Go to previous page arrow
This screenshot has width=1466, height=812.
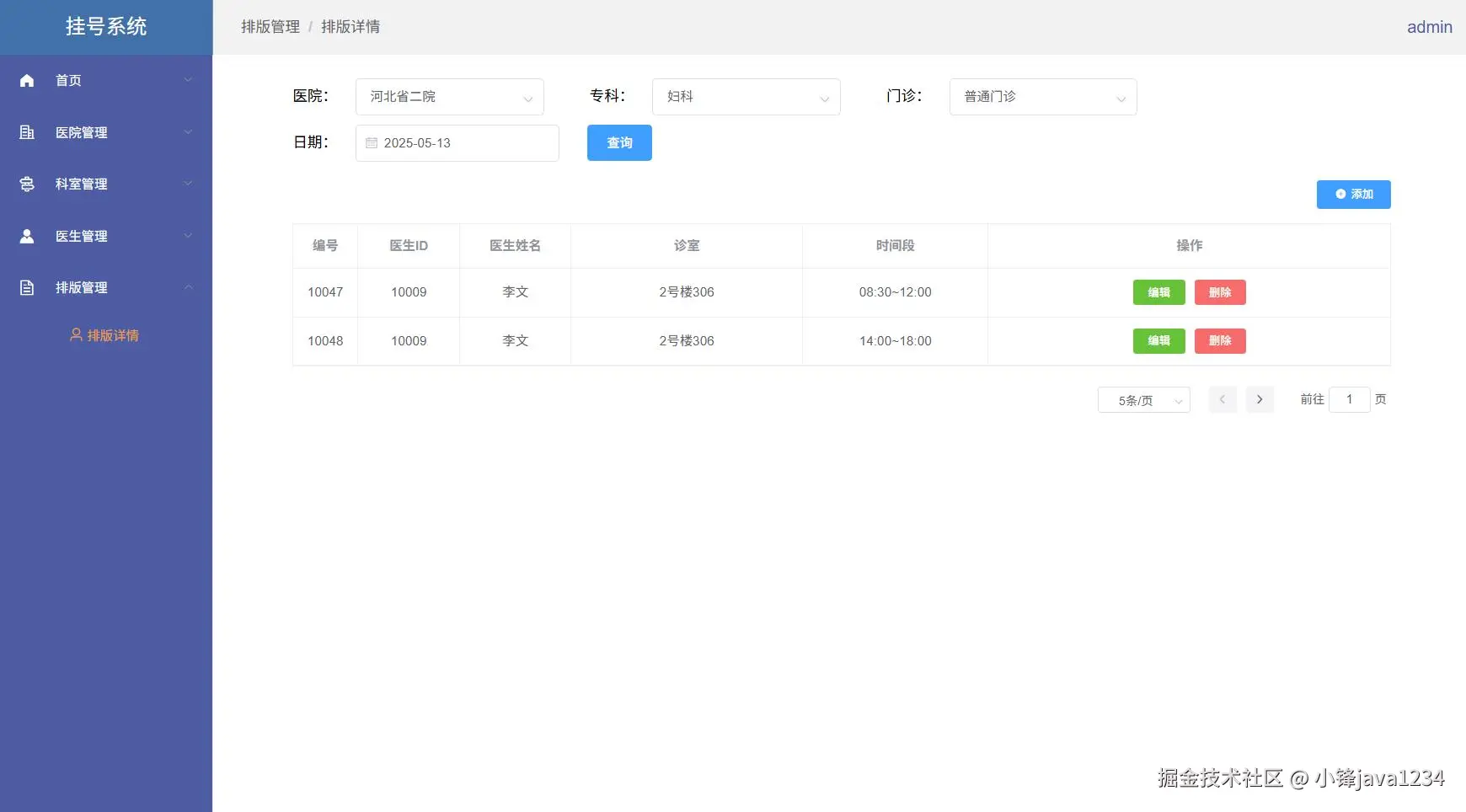pos(1223,399)
